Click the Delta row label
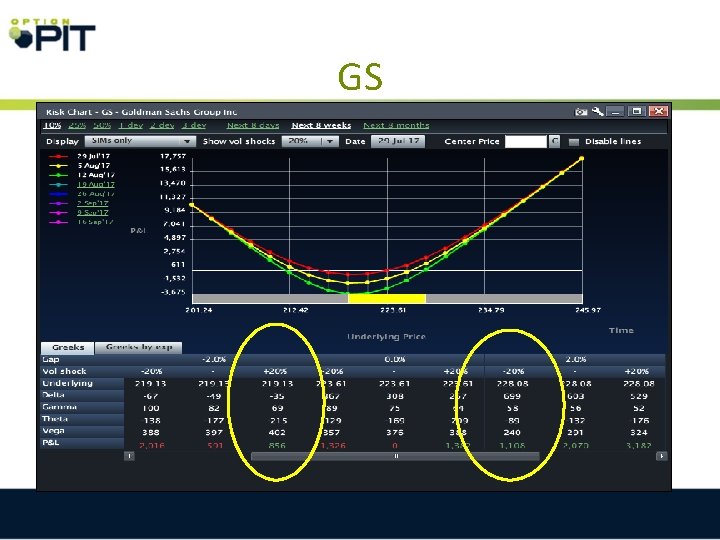The height and width of the screenshot is (540, 720). click(x=53, y=395)
